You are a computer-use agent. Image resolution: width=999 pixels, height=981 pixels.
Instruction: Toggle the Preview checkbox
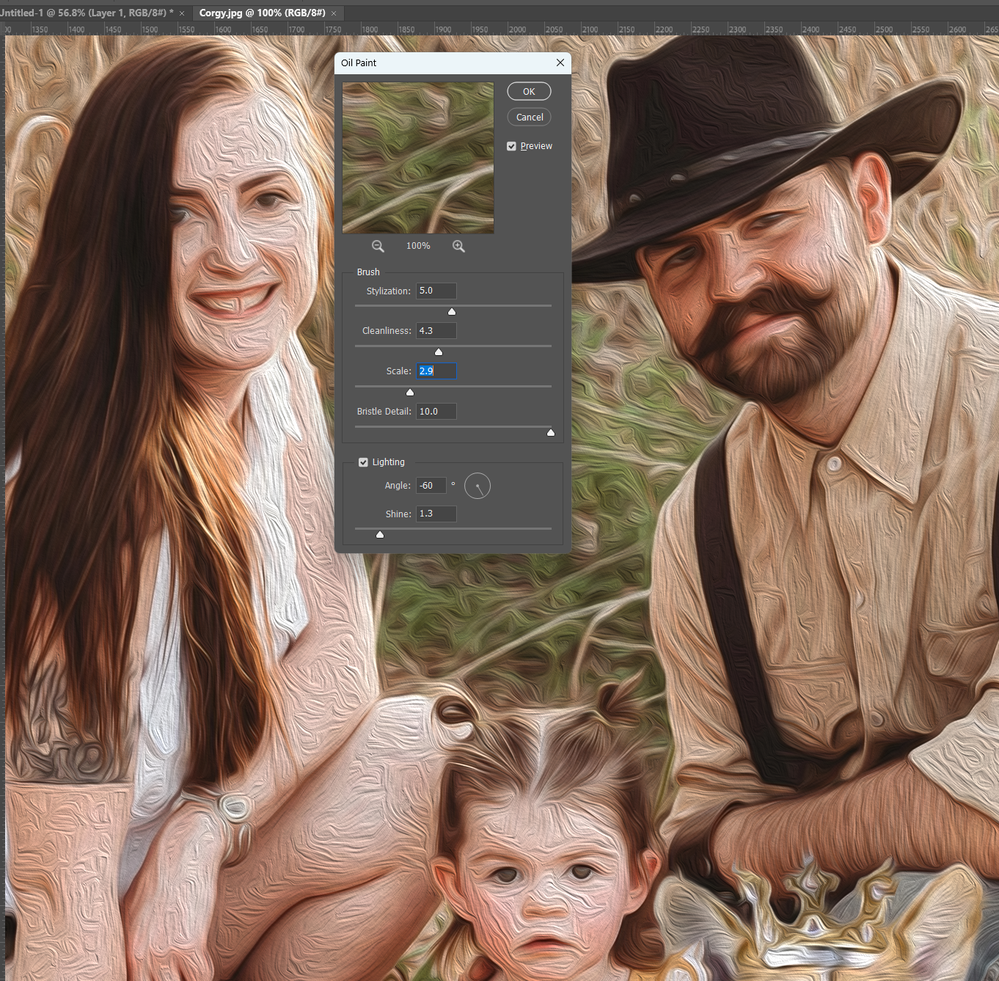pyautogui.click(x=512, y=146)
